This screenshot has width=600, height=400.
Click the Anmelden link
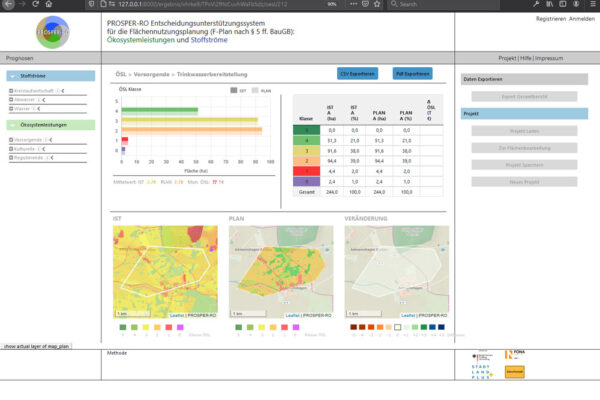pyautogui.click(x=582, y=19)
